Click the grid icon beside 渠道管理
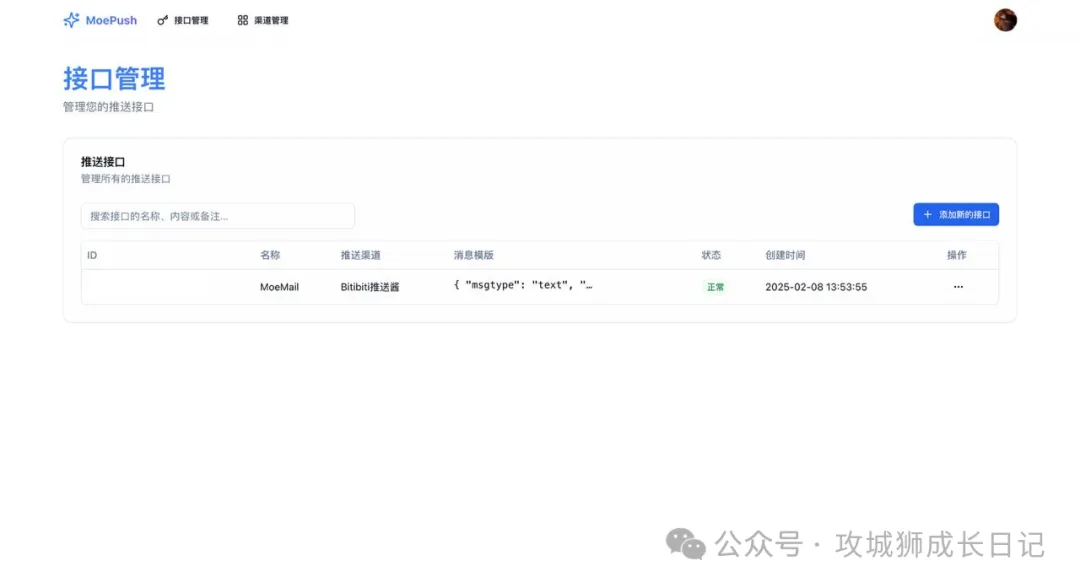The height and width of the screenshot is (588, 1080). click(243, 20)
